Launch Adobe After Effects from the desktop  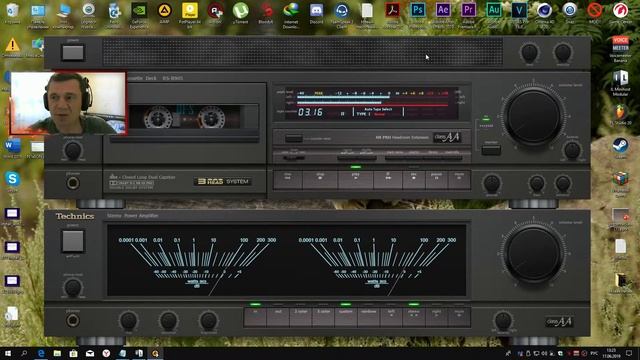tap(443, 16)
